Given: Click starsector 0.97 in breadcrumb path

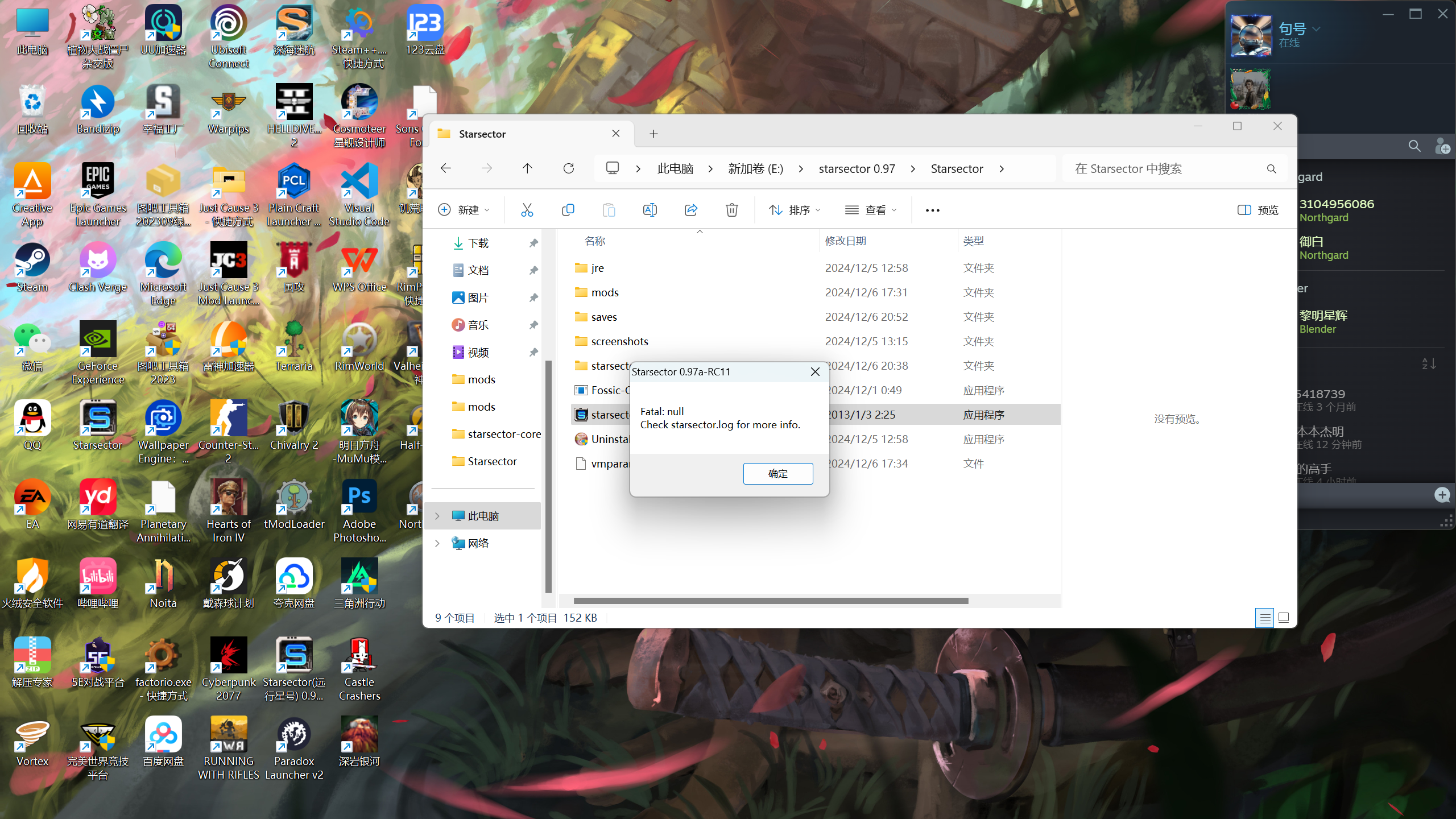Looking at the screenshot, I should pos(857,168).
